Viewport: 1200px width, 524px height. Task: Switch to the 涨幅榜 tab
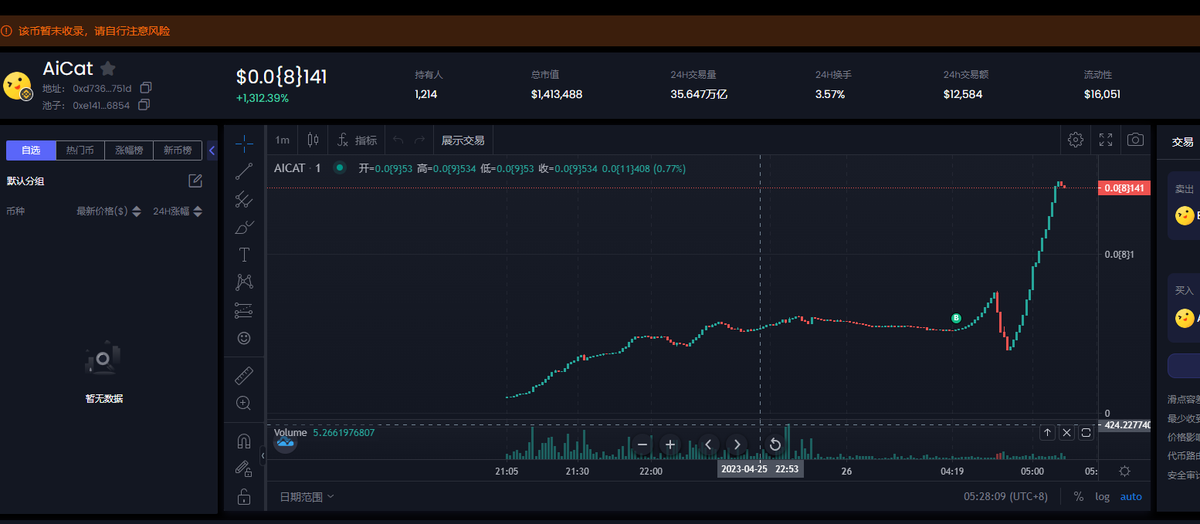(129, 150)
